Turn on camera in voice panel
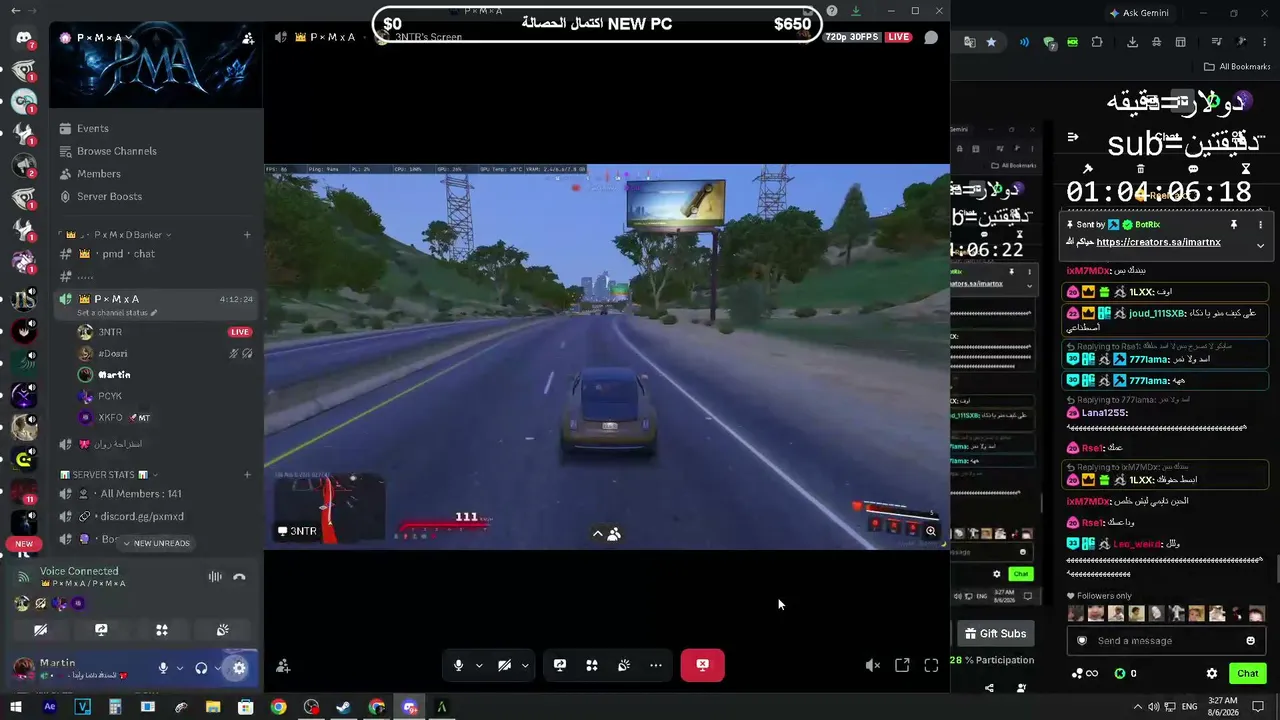The width and height of the screenshot is (1280, 720). click(x=41, y=630)
